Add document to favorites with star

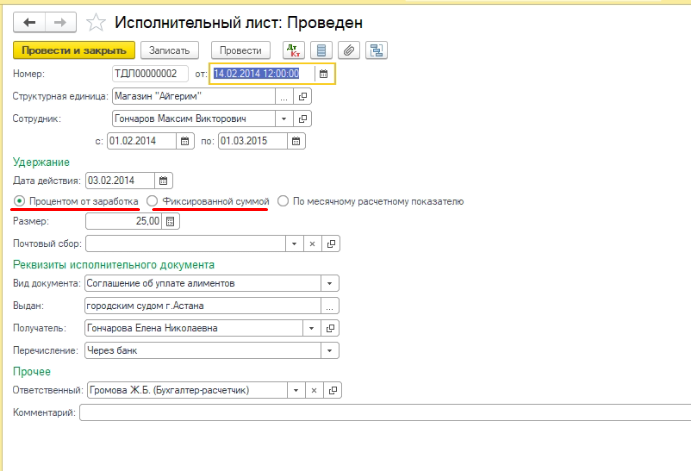pos(95,21)
